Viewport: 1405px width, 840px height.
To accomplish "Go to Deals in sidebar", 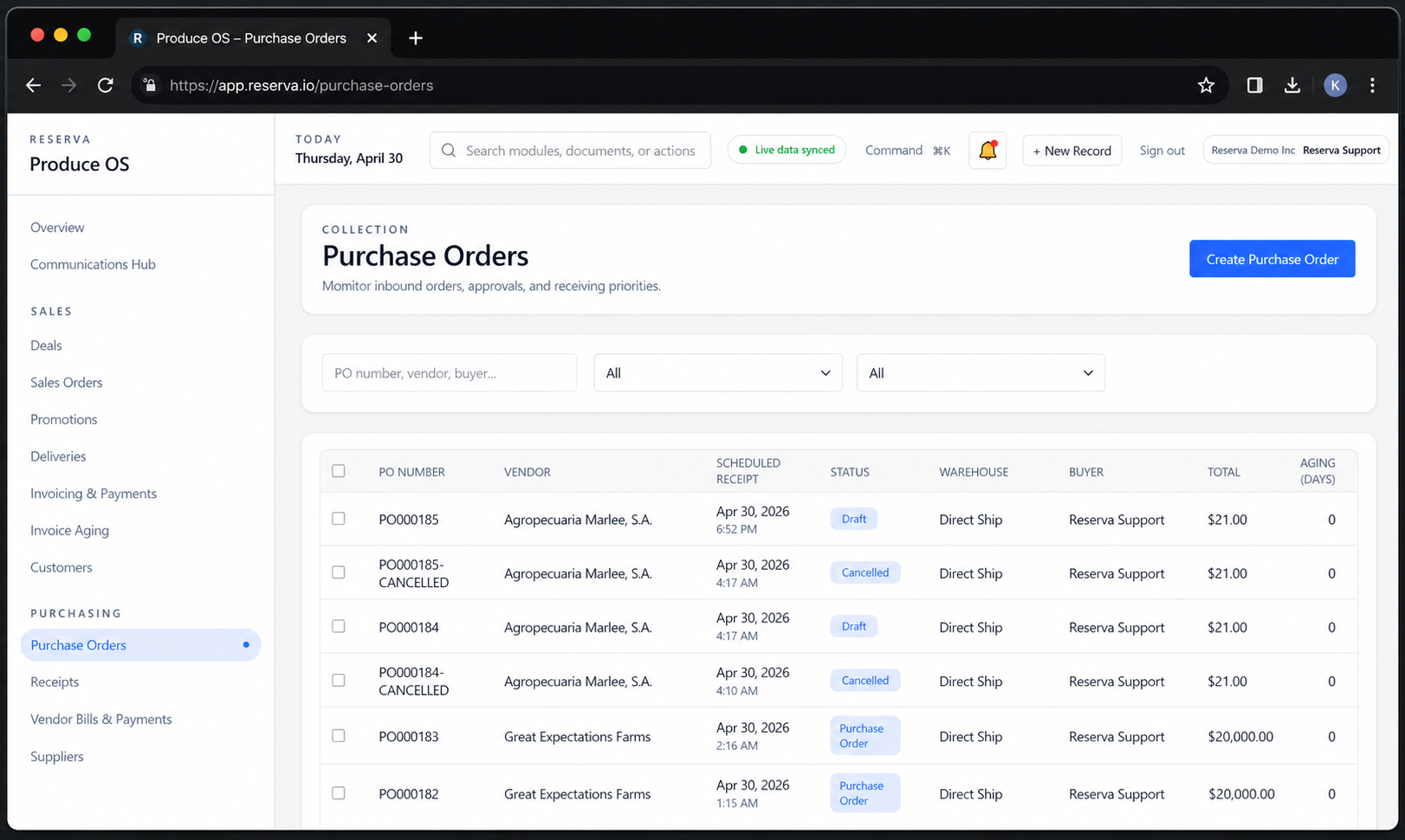I will click(x=46, y=346).
